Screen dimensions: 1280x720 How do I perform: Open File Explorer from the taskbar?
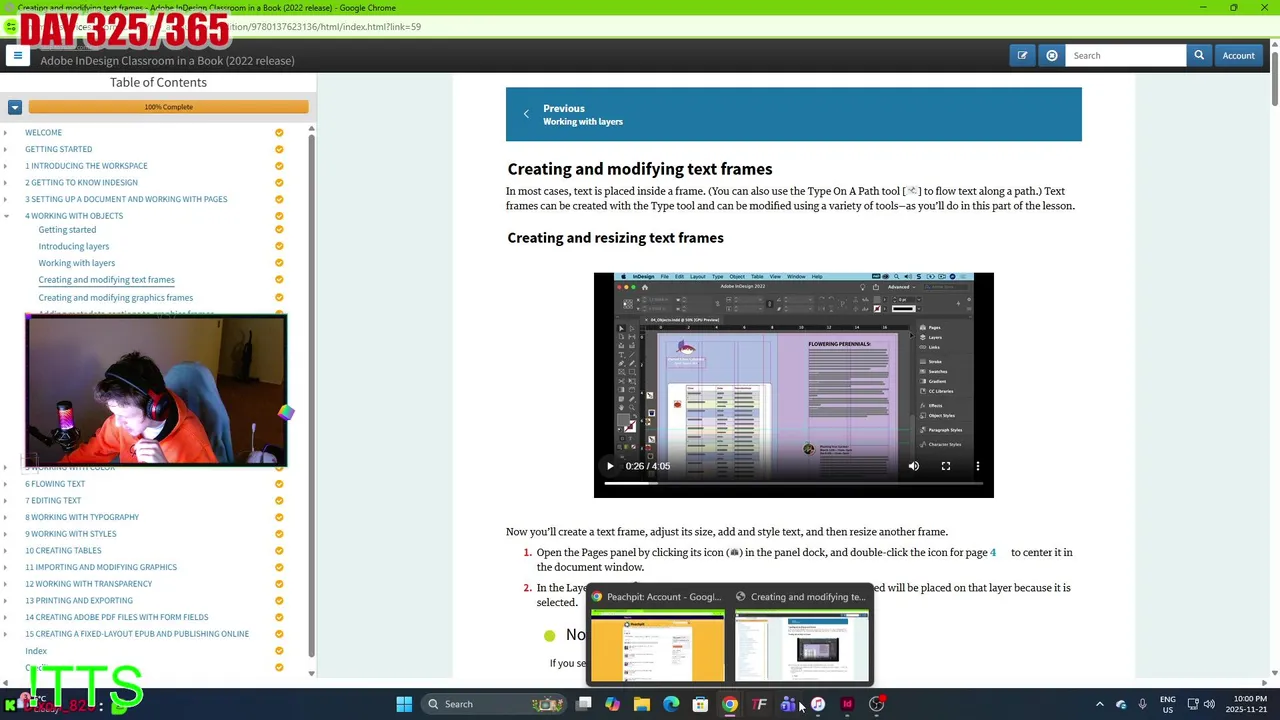click(x=642, y=704)
